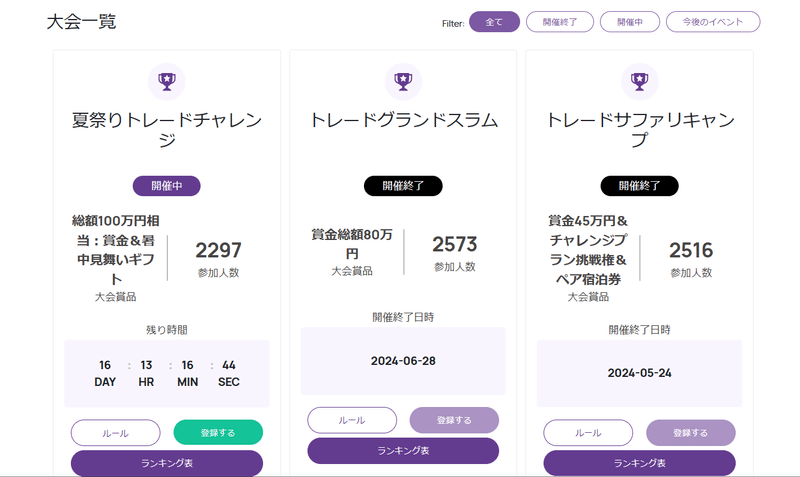Open ルール for 夏祭りトレードチャレンジ
800x477 pixels.
[115, 433]
